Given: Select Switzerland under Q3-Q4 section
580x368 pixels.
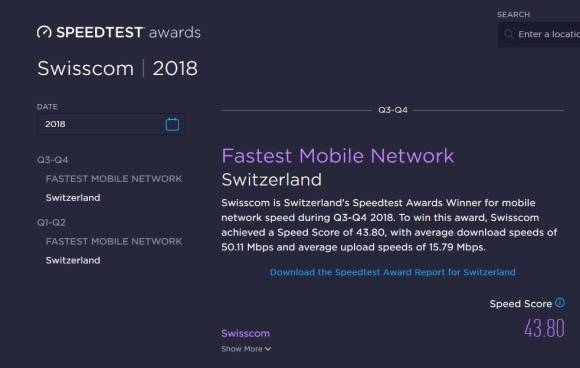Looking at the screenshot, I should click(x=73, y=198).
